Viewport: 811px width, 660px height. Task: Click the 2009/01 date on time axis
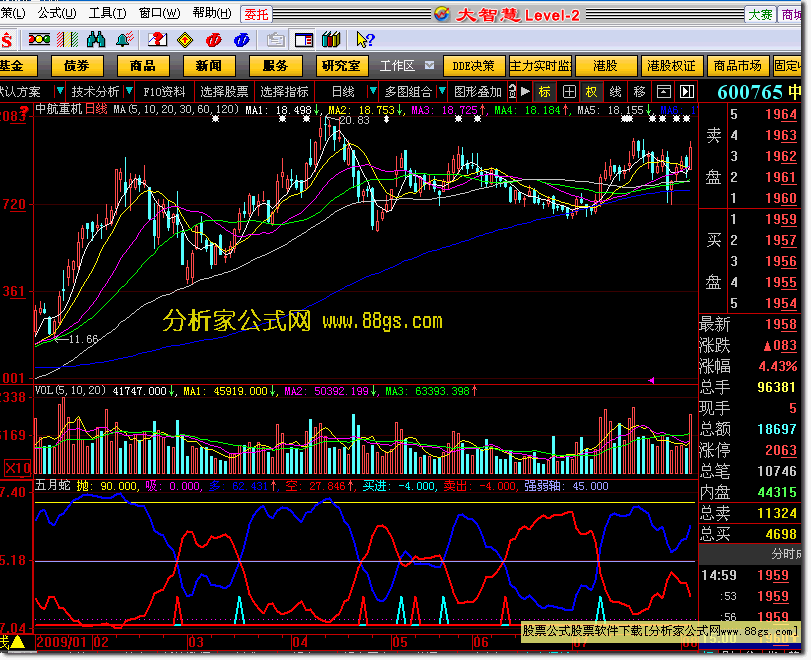click(62, 642)
